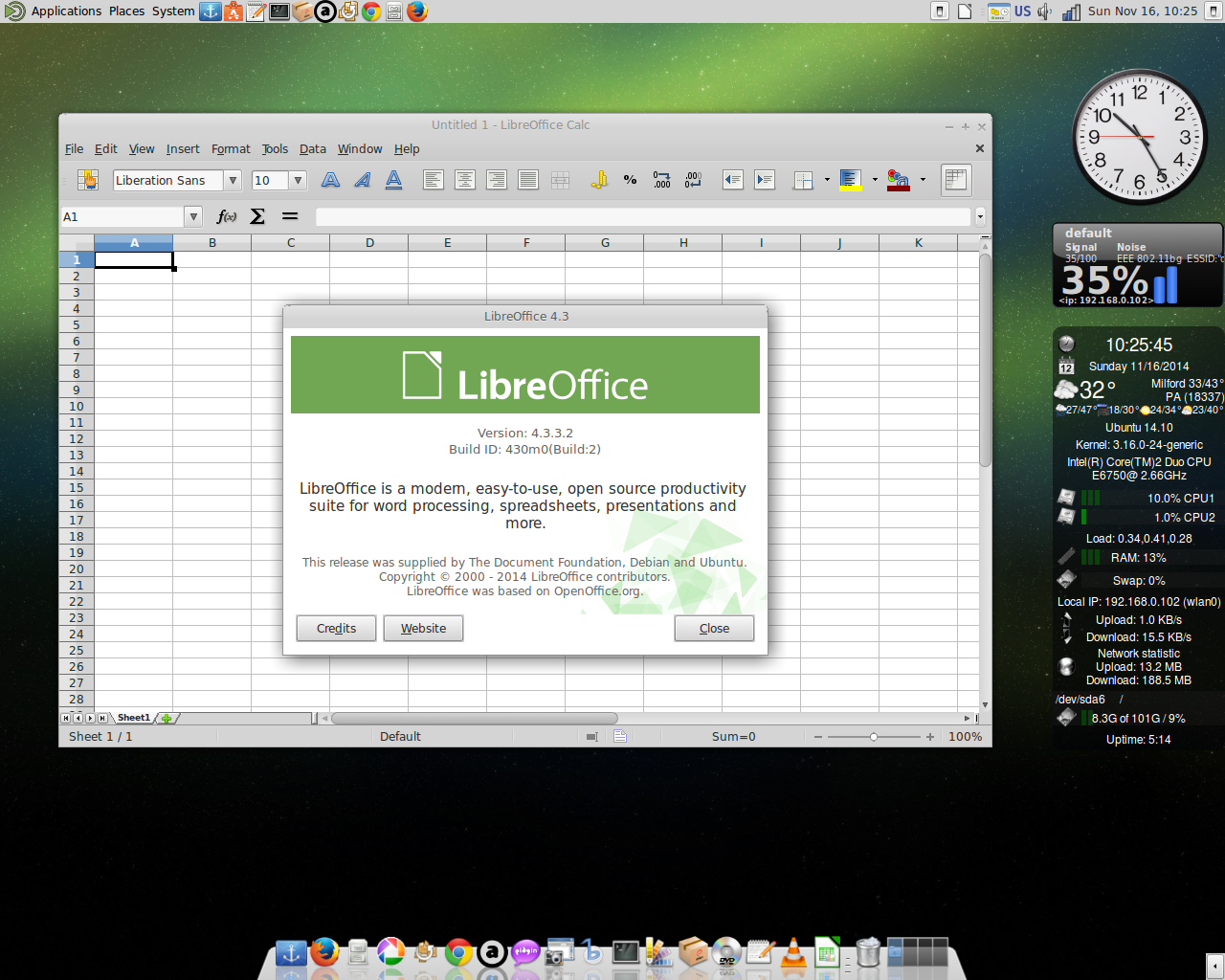Click the equals Function icon
The width and height of the screenshot is (1225, 980).
290,216
